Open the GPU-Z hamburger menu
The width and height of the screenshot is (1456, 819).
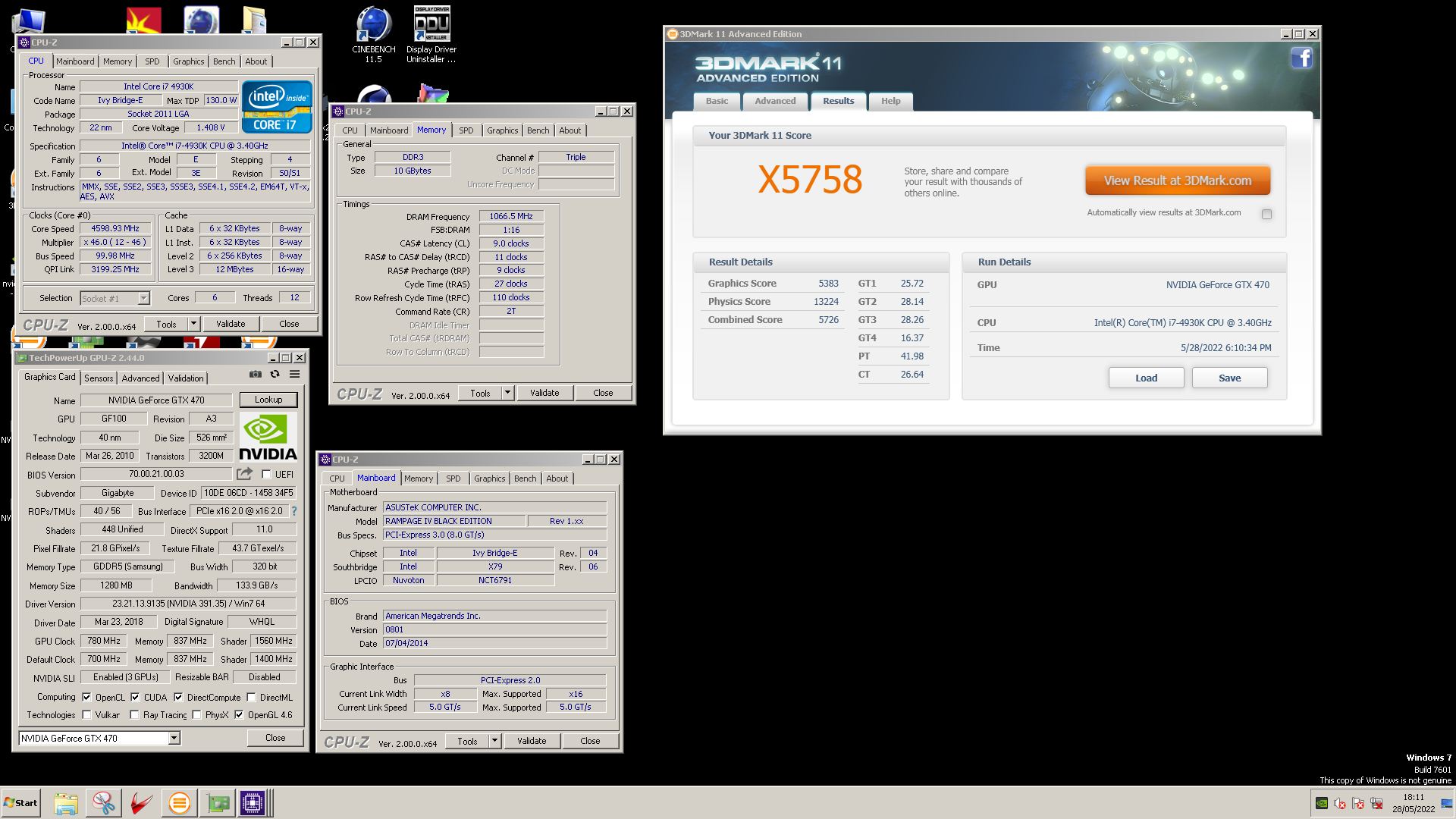coord(294,374)
